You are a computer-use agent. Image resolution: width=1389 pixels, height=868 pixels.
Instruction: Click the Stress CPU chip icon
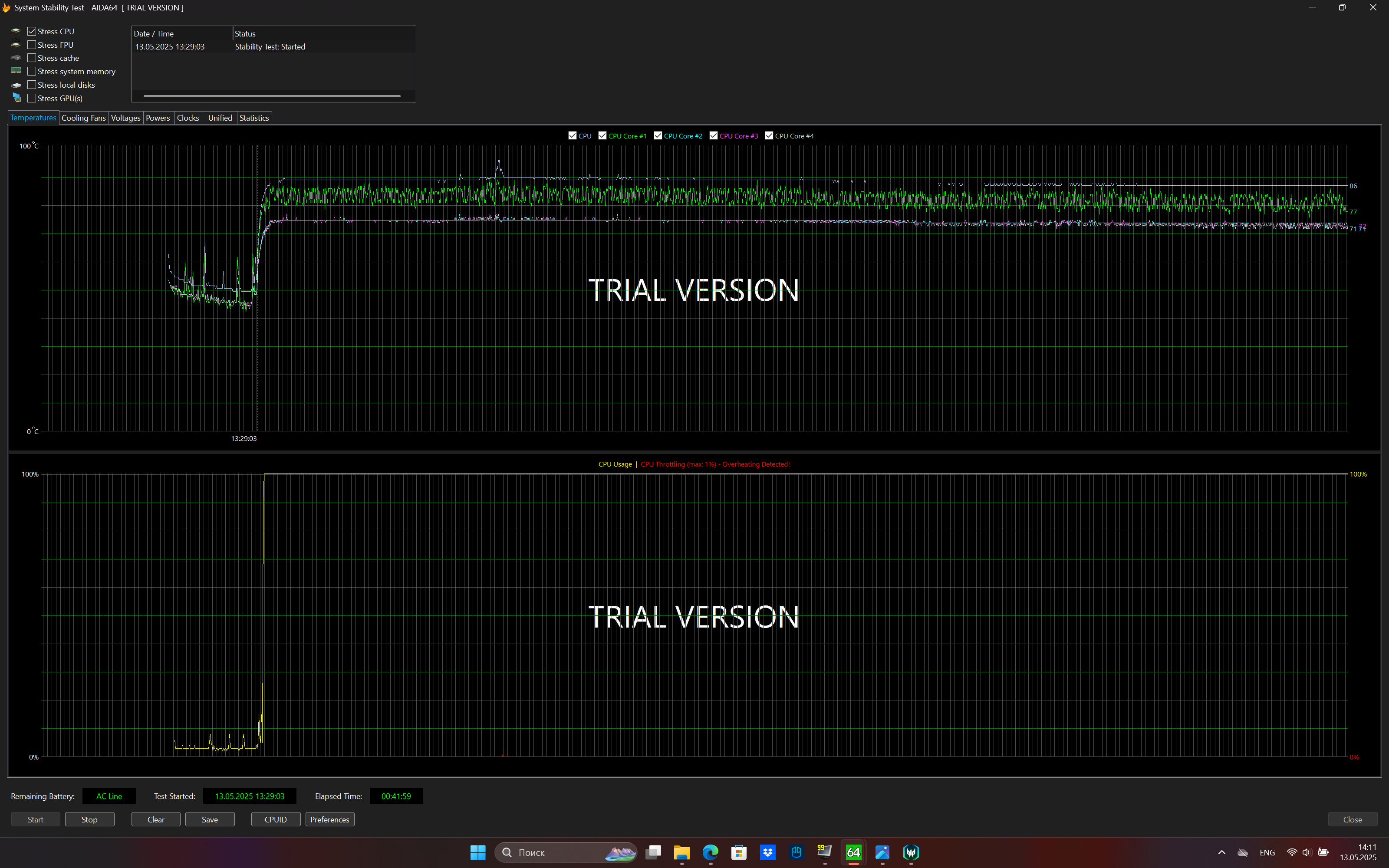point(16,31)
